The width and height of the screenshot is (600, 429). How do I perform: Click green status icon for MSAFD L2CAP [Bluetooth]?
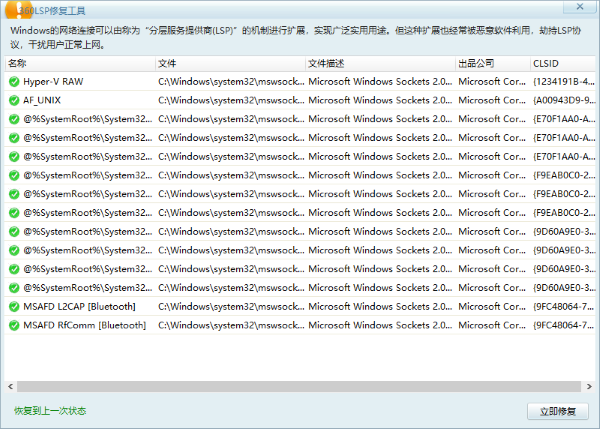tap(14, 307)
